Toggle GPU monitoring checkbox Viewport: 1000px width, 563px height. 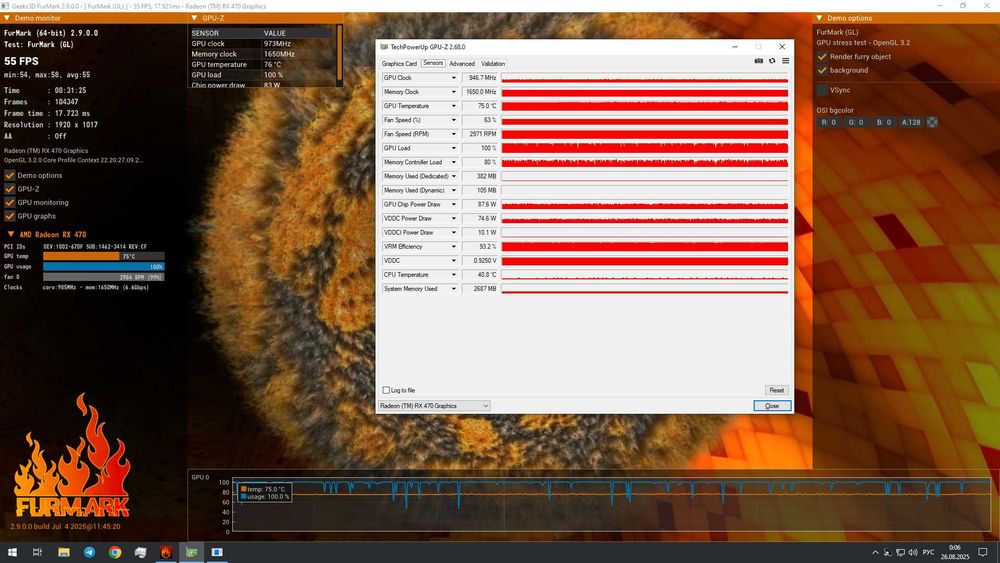(10, 203)
